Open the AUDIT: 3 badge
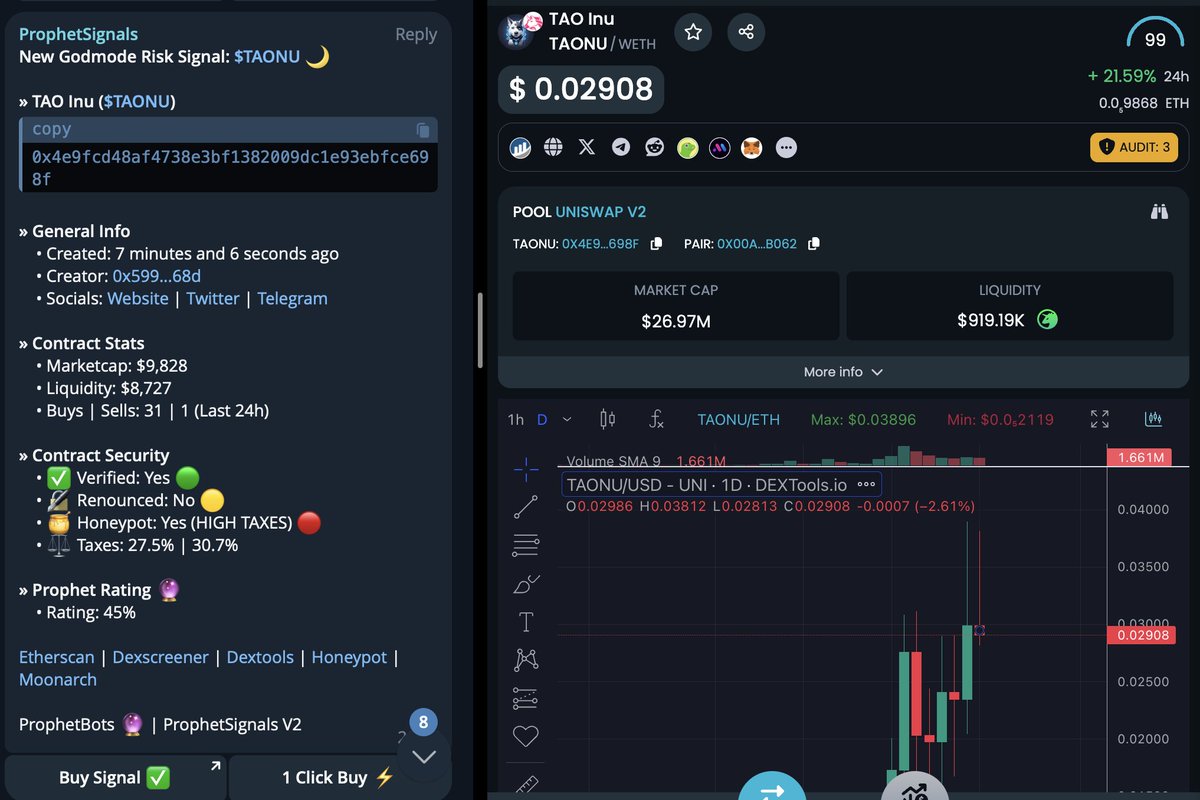 tap(1134, 147)
